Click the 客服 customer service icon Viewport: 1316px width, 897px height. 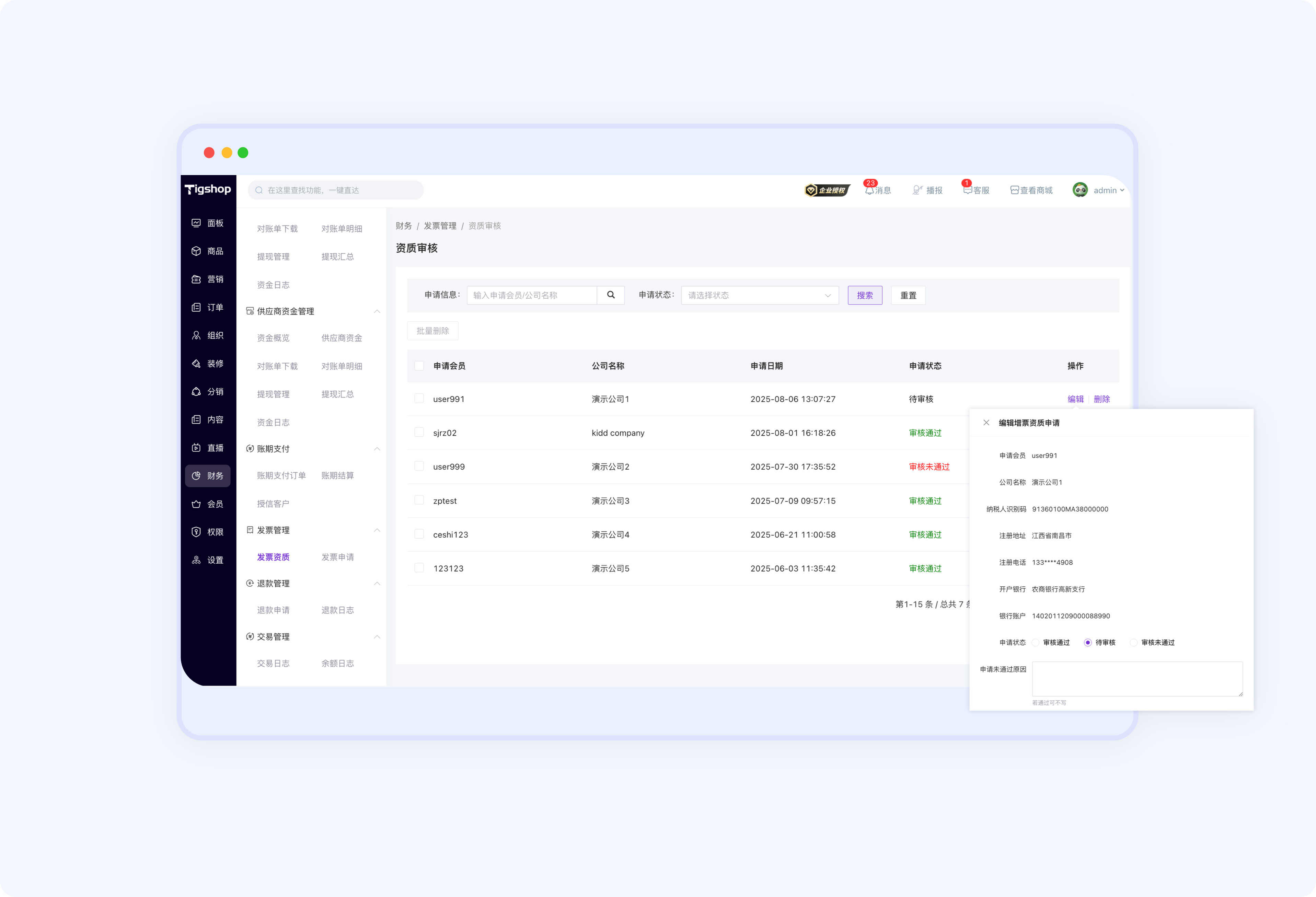(968, 190)
